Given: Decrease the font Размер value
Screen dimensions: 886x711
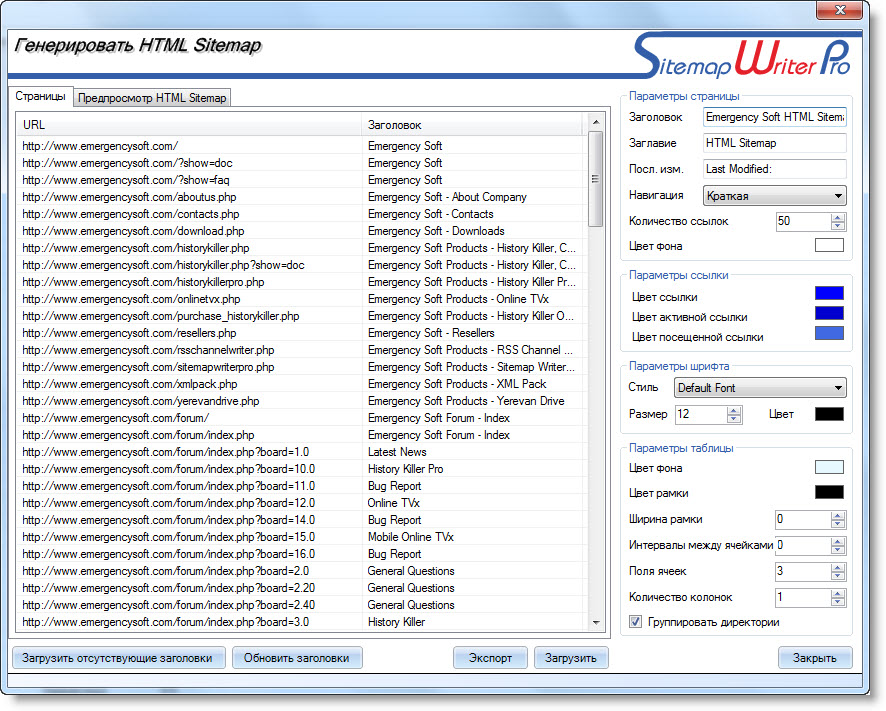Looking at the screenshot, I should (x=733, y=419).
